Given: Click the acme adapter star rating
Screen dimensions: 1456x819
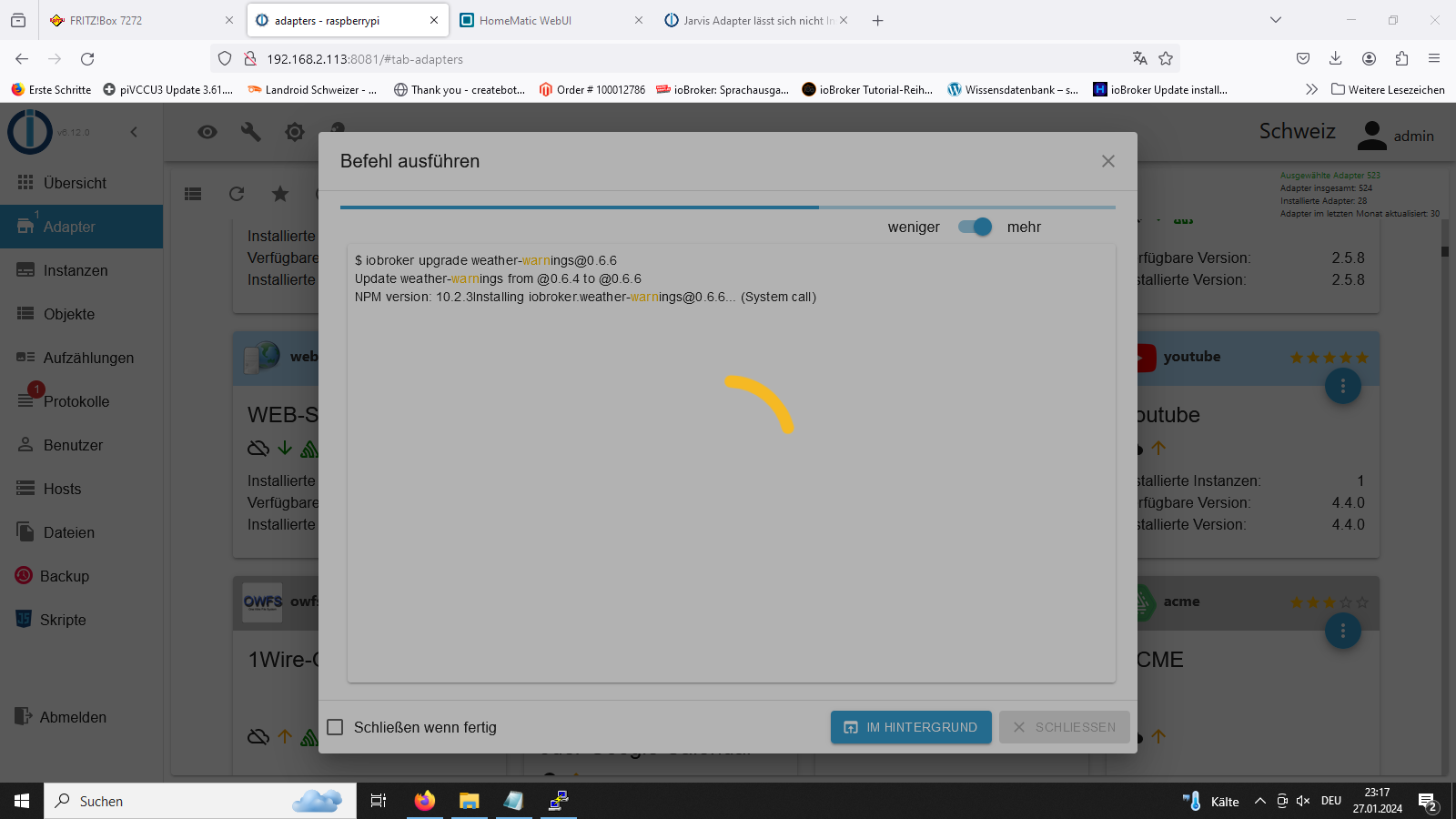Looking at the screenshot, I should (1329, 602).
